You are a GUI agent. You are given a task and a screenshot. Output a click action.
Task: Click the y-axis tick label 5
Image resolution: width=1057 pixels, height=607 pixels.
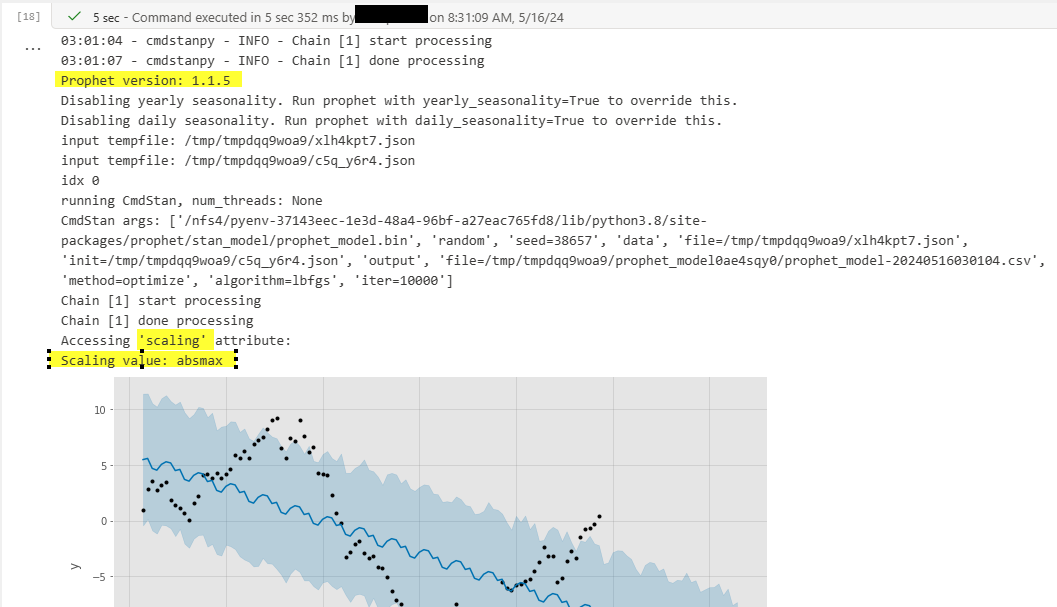pyautogui.click(x=103, y=466)
